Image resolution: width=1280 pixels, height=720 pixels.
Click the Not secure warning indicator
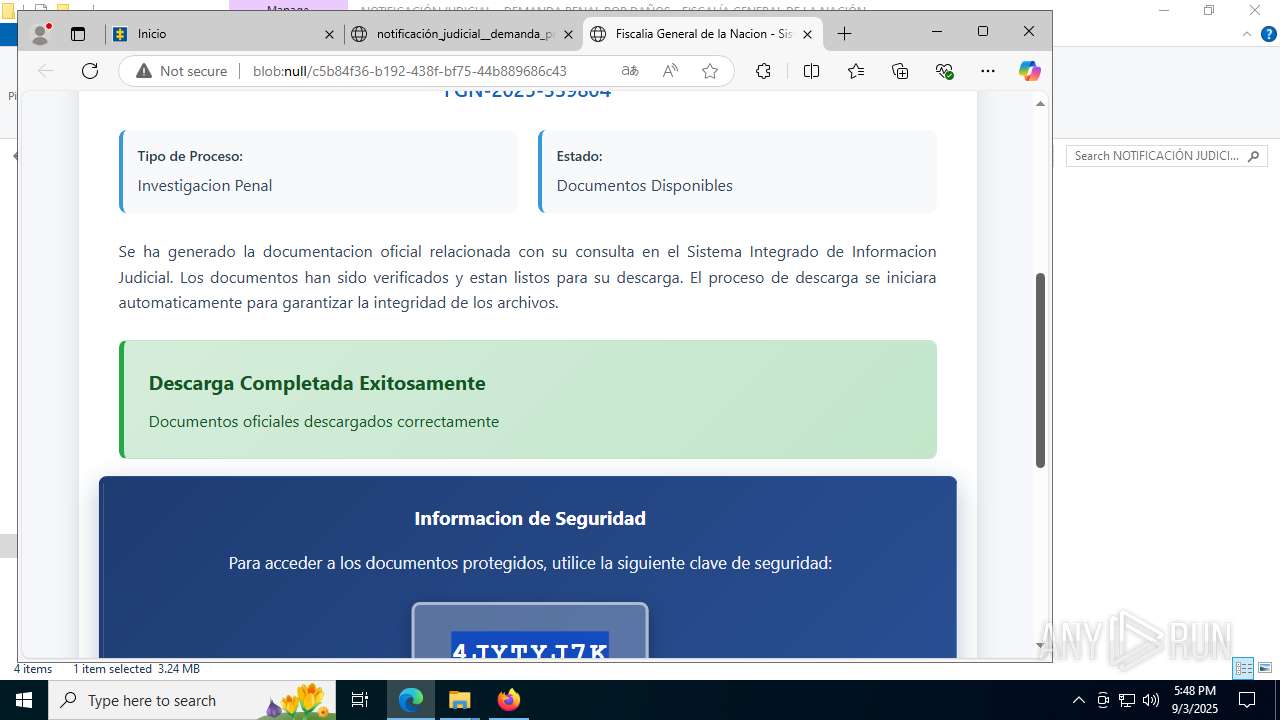(x=182, y=71)
